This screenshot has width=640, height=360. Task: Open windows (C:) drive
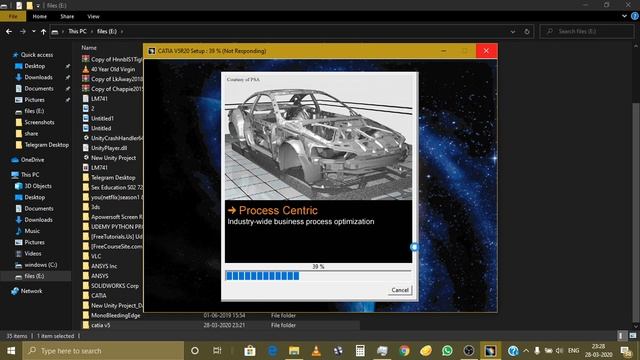pyautogui.click(x=40, y=265)
